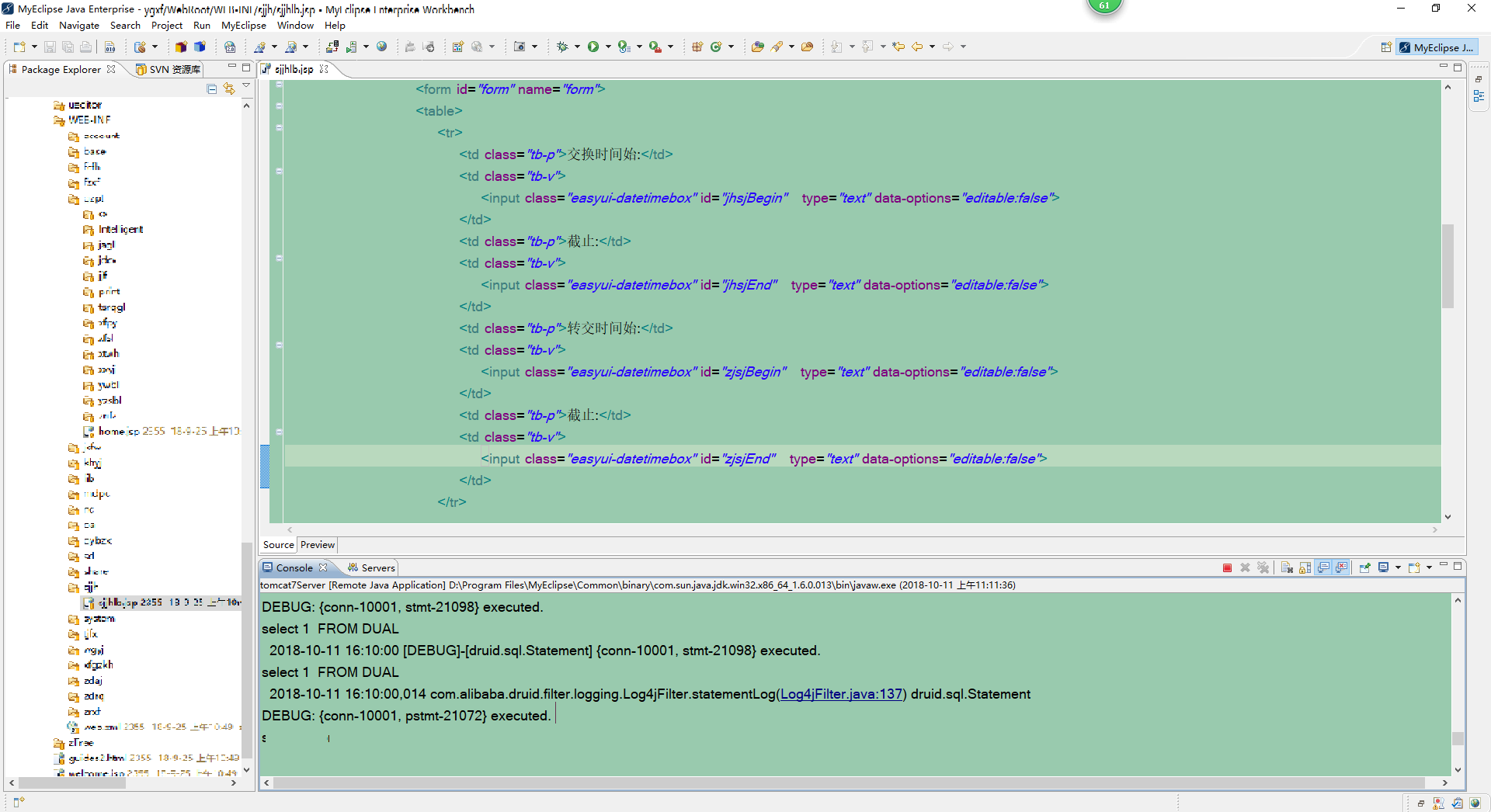Open Back history dropdown arrow
1491x812 pixels.
click(x=932, y=47)
